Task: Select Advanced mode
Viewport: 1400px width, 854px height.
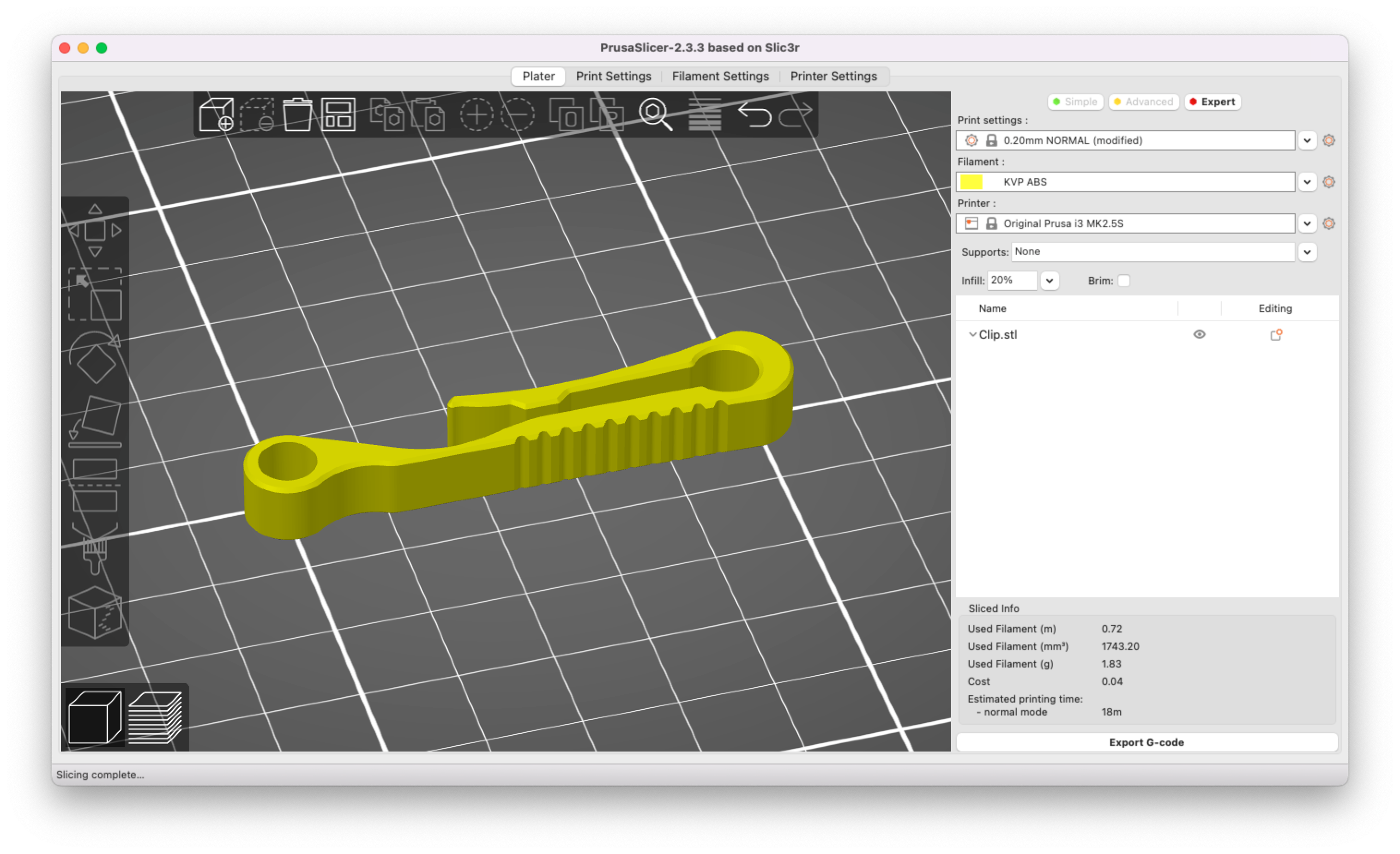Action: click(1143, 102)
